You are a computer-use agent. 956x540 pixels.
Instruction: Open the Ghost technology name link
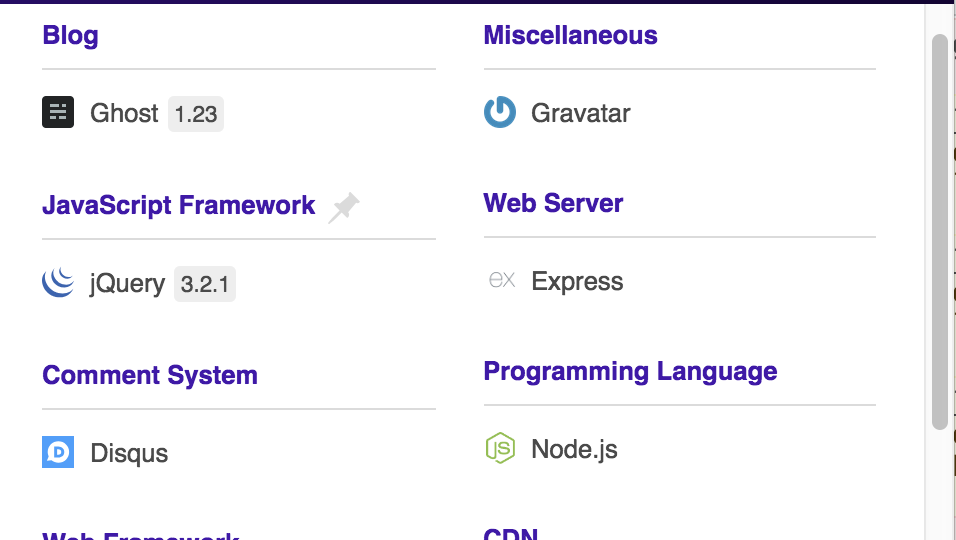(124, 113)
